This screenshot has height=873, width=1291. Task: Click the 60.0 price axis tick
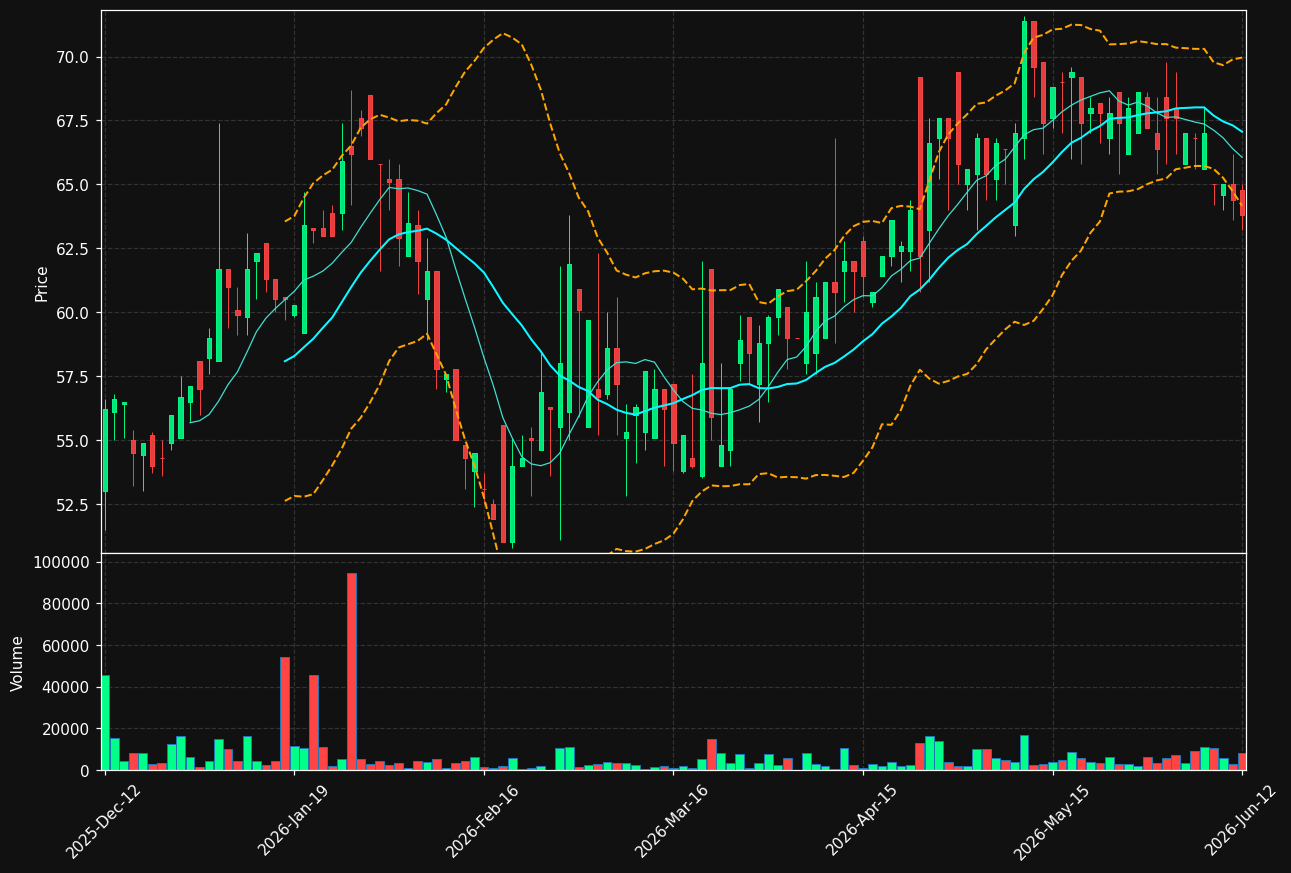(74, 313)
